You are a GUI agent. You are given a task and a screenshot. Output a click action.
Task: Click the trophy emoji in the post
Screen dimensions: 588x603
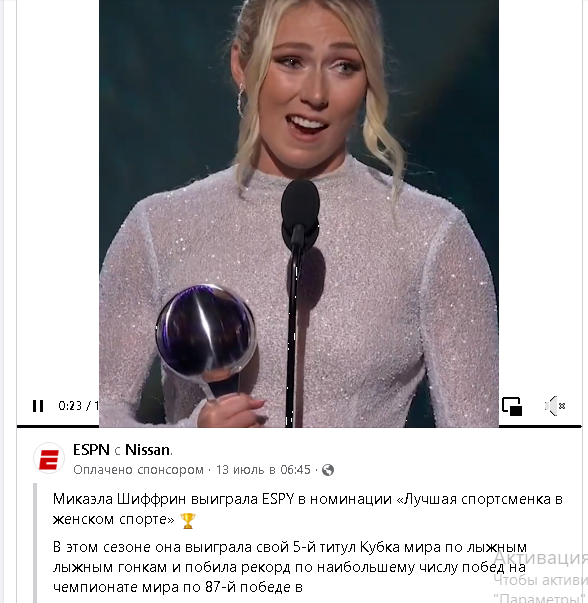188,520
